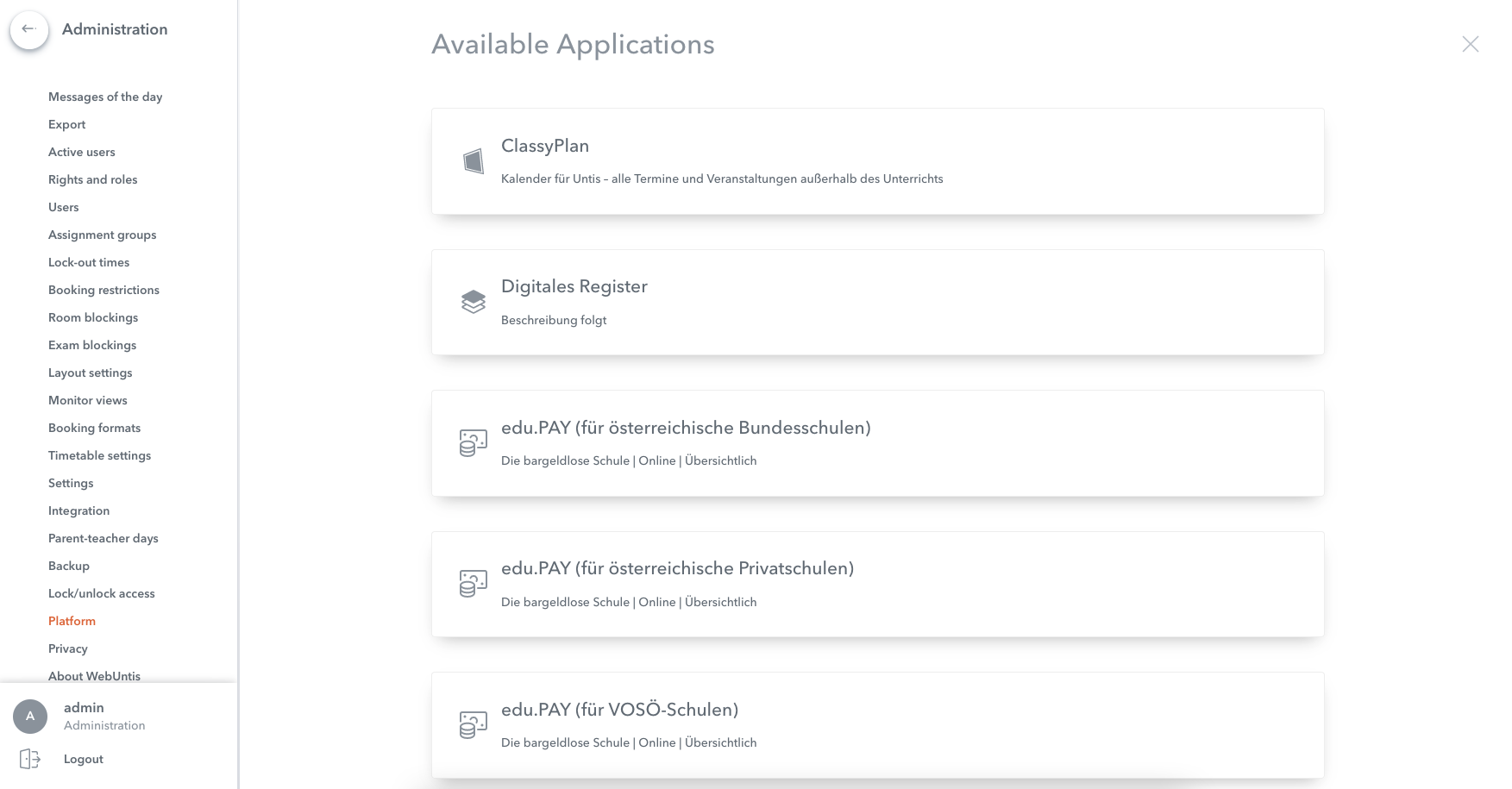
Task: Click the 'Beschreibung folgt' text
Action: click(554, 320)
